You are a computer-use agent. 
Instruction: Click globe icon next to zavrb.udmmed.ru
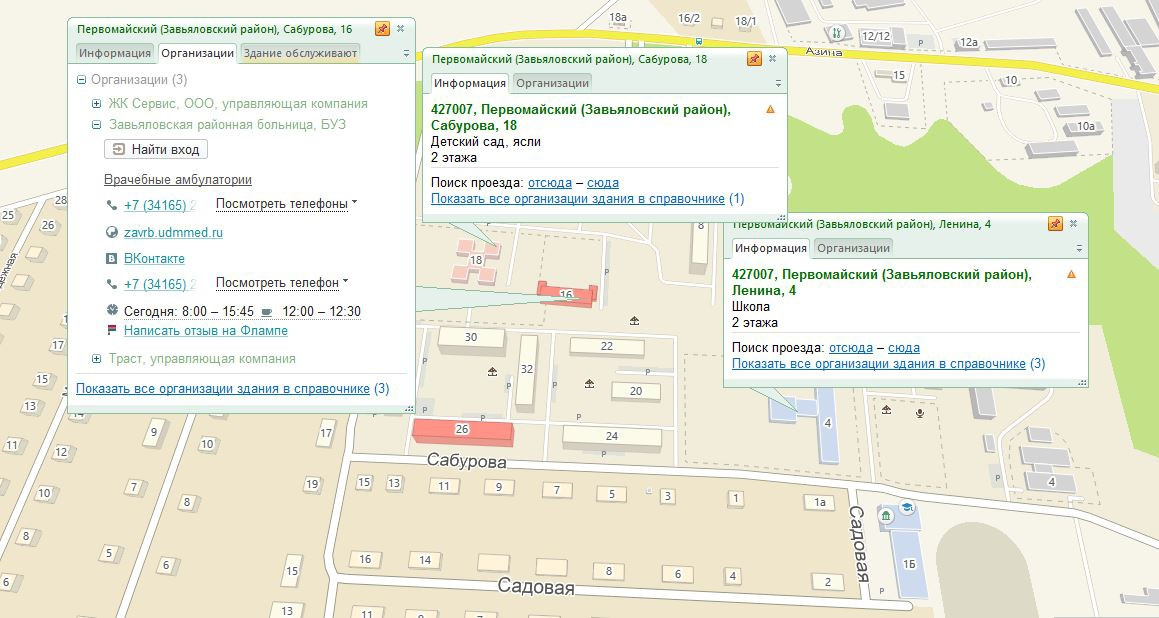point(112,232)
